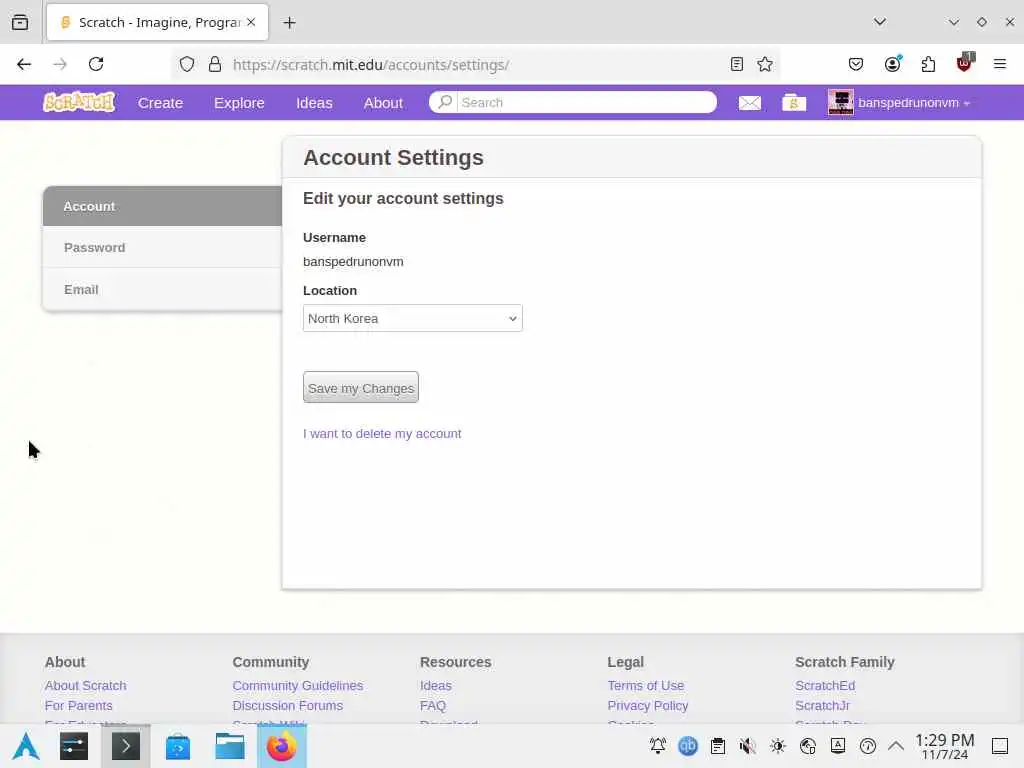Open the file manager taskbar icon
1024x768 pixels.
[x=230, y=746]
